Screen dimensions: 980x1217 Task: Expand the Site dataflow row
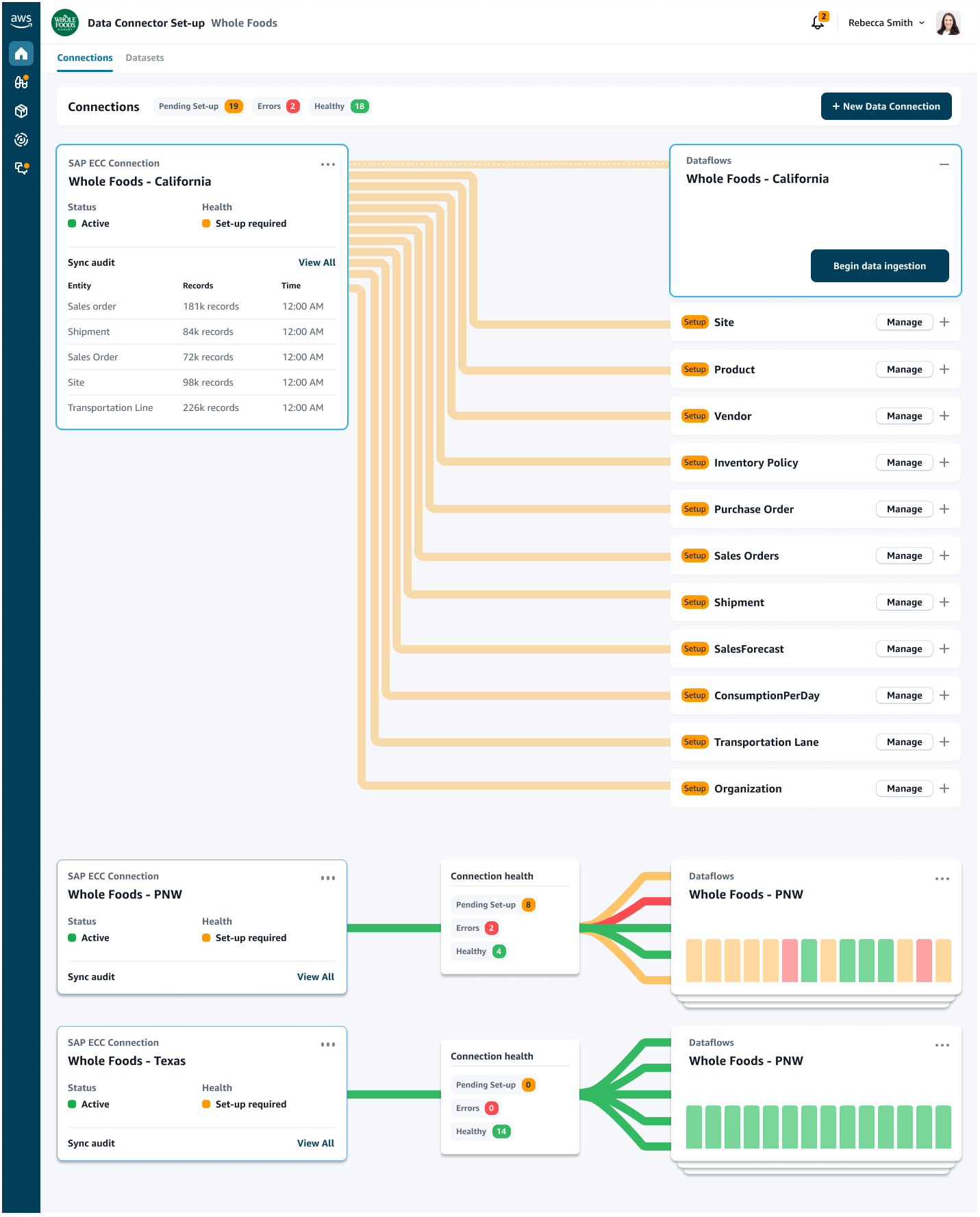(944, 322)
